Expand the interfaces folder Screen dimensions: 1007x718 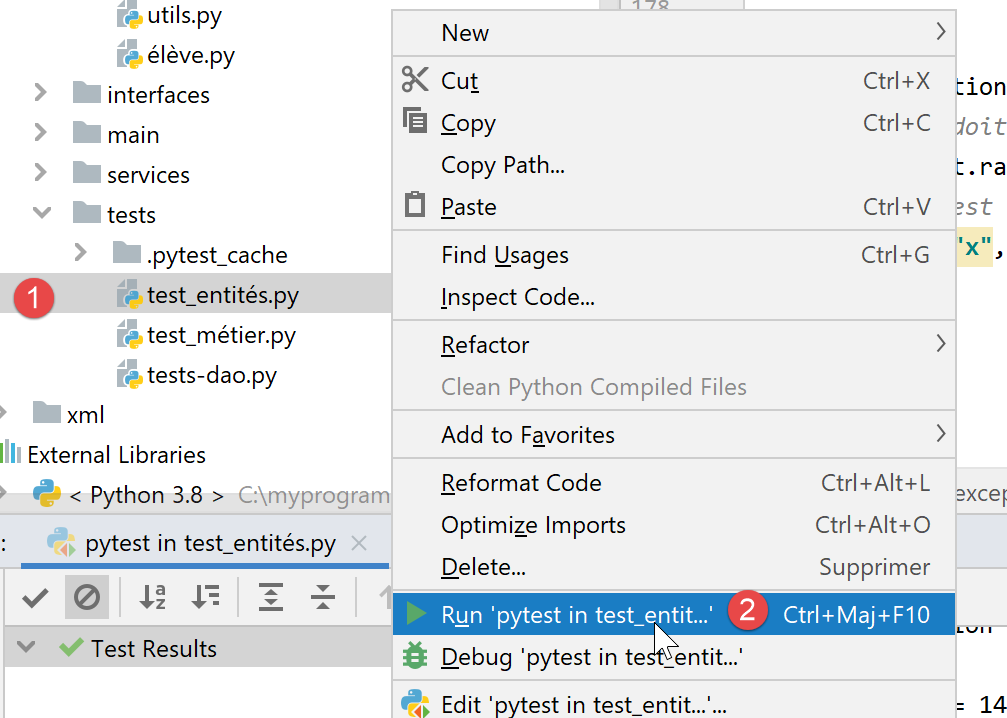point(41,94)
